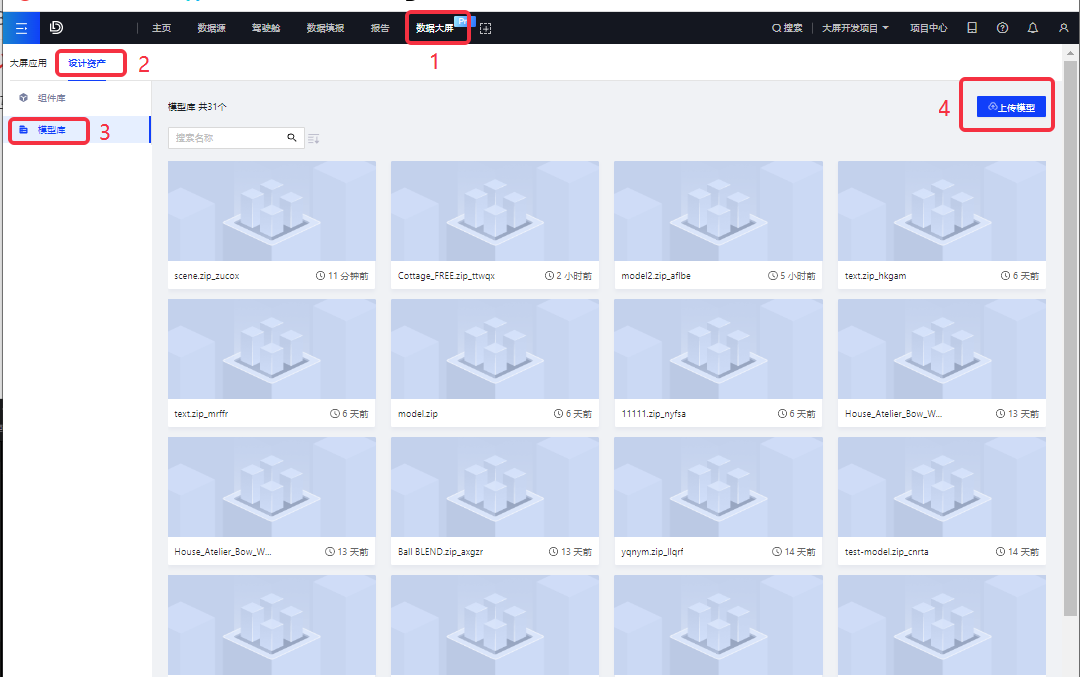Open the help question mark icon
The width and height of the screenshot is (1080, 677).
pos(1002,28)
